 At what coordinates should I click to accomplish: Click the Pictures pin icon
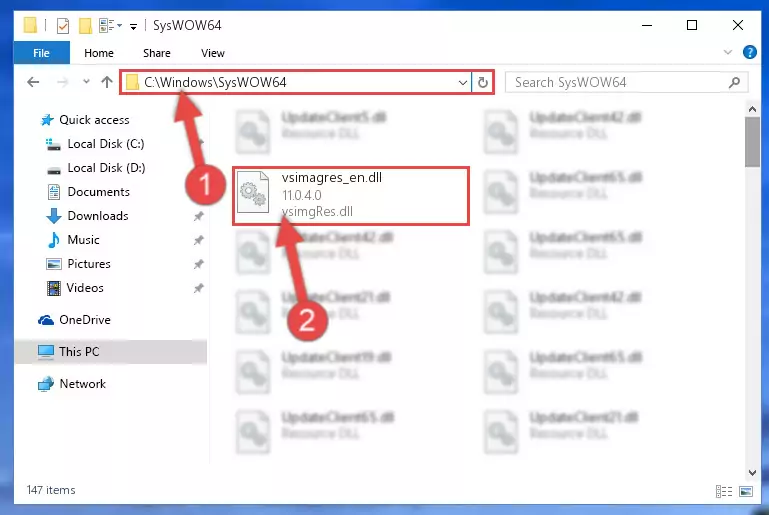[x=198, y=264]
